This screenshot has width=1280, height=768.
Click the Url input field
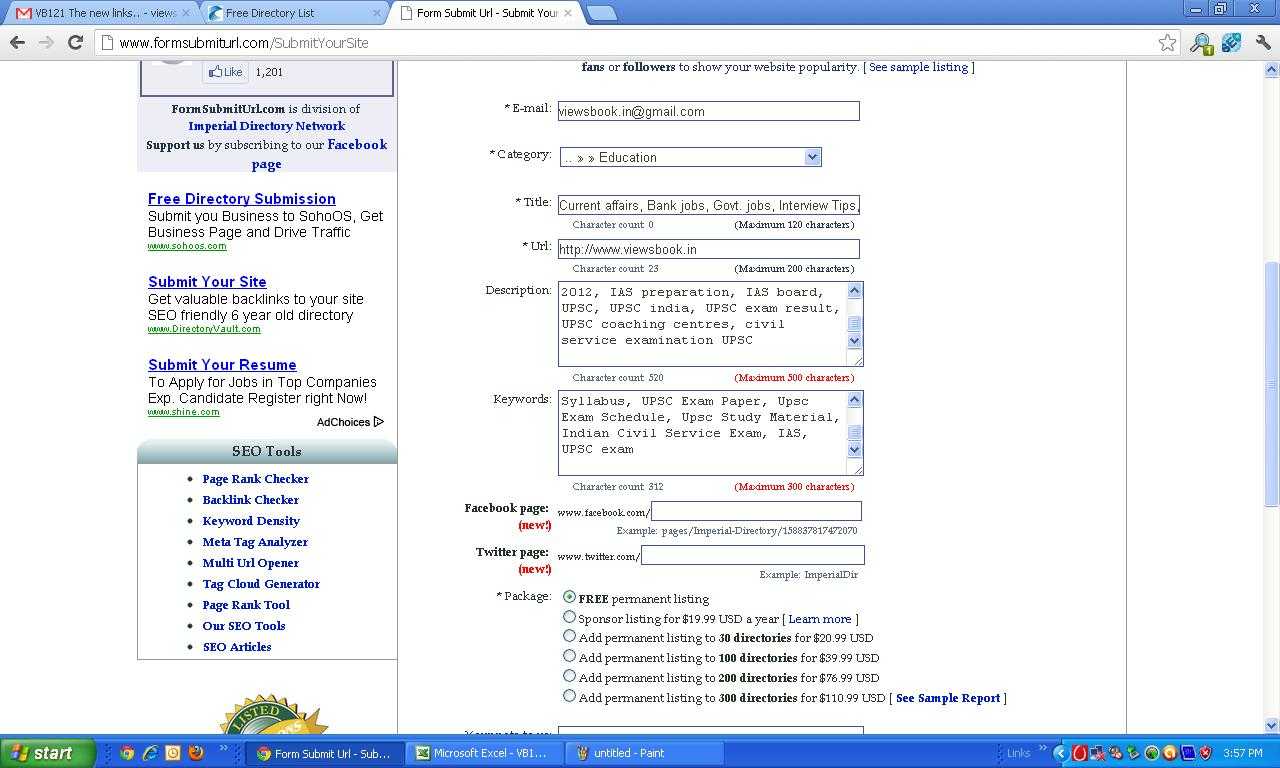coord(708,249)
